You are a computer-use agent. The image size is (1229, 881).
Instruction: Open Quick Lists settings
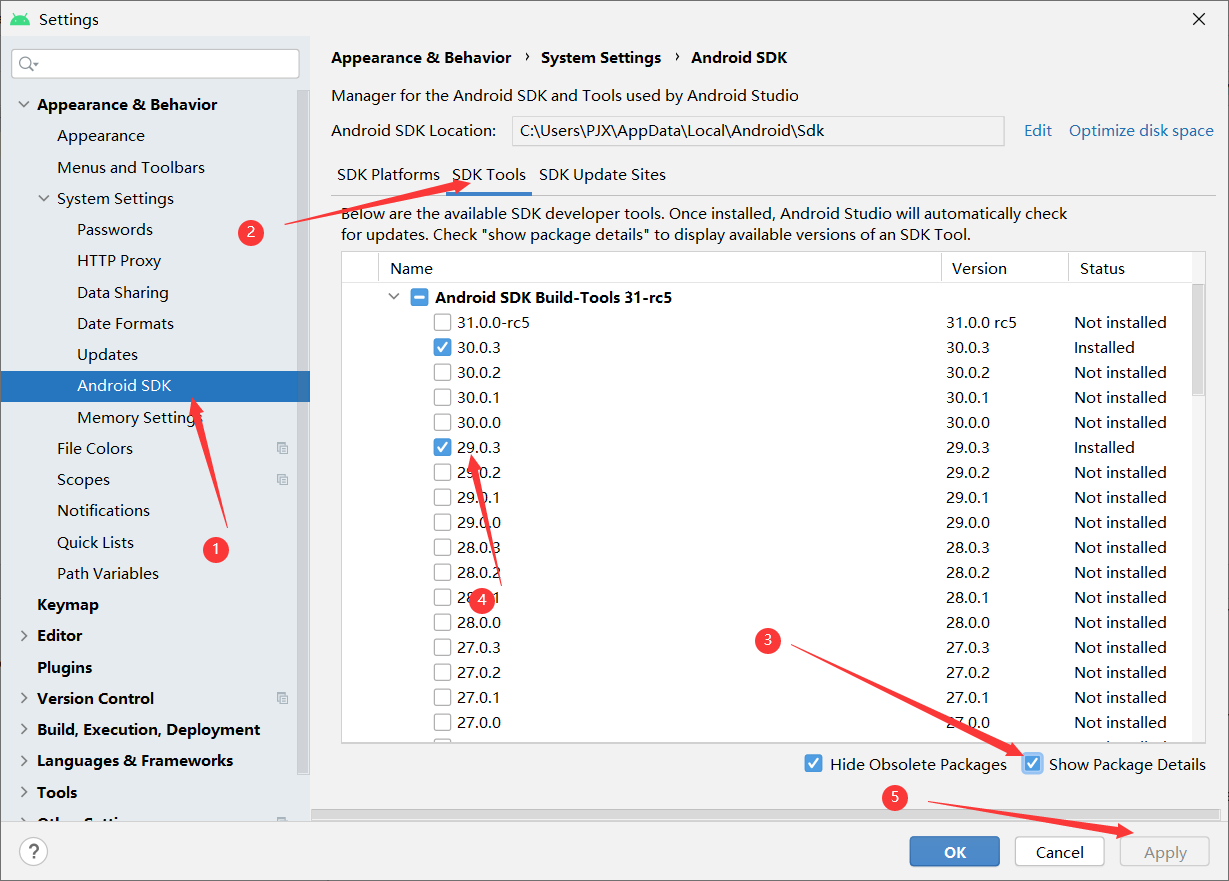[95, 543]
